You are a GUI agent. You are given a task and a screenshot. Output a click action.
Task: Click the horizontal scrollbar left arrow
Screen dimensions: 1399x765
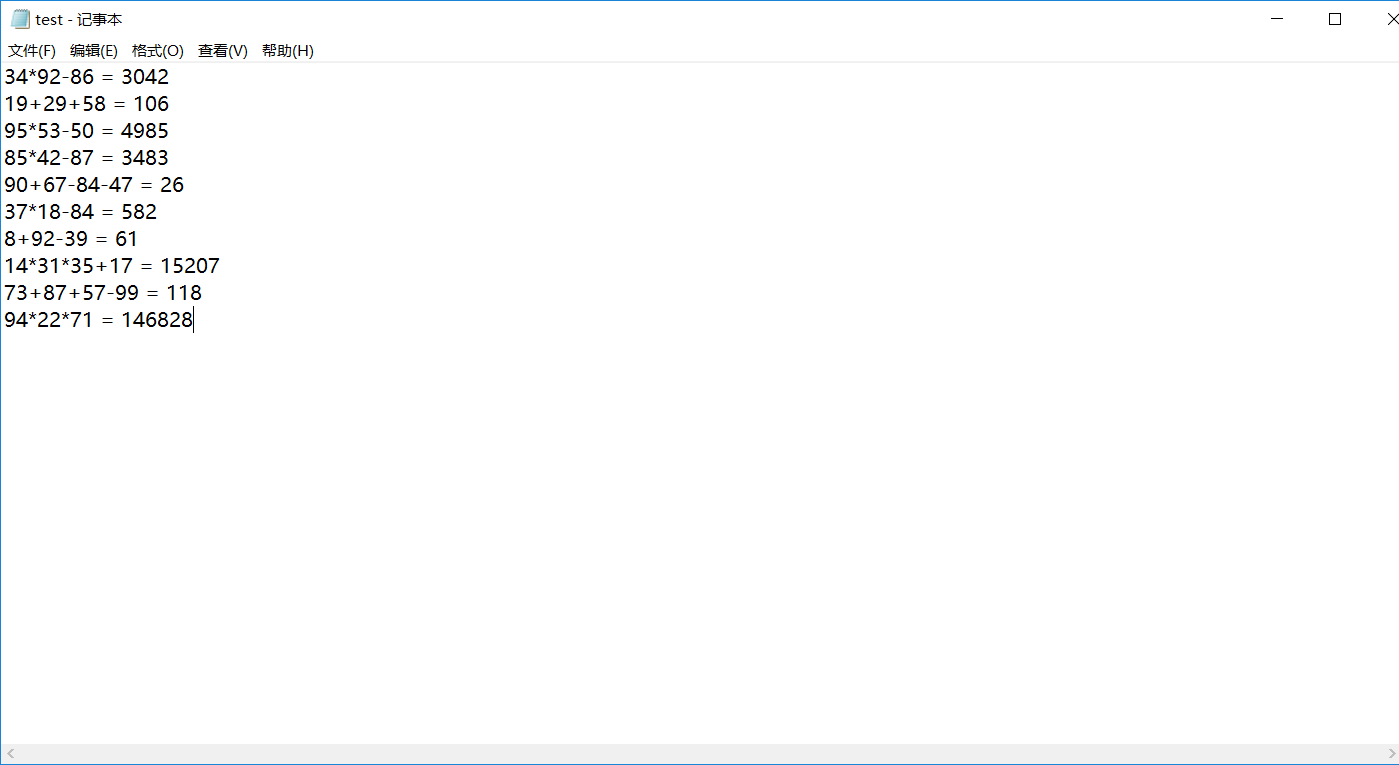[10, 753]
